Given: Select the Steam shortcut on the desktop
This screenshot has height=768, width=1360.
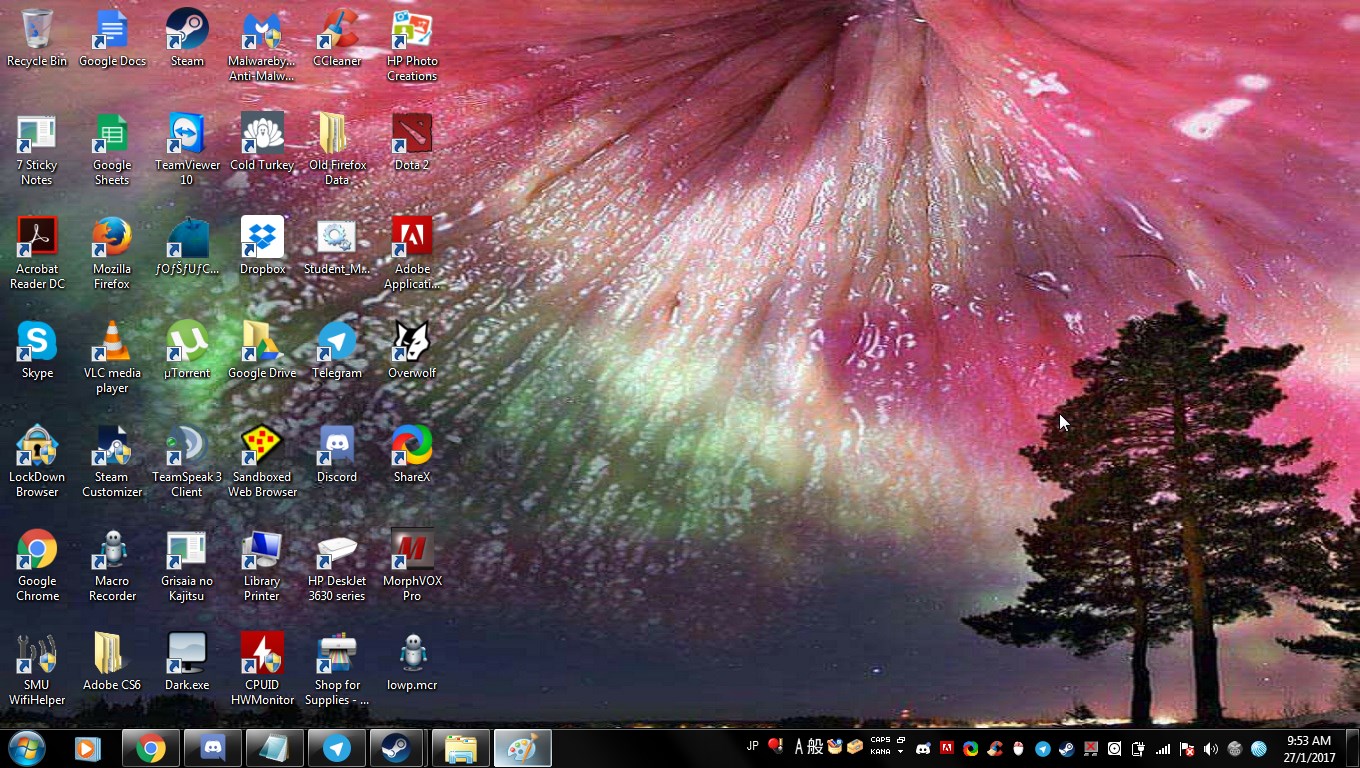Looking at the screenshot, I should 187,39.
